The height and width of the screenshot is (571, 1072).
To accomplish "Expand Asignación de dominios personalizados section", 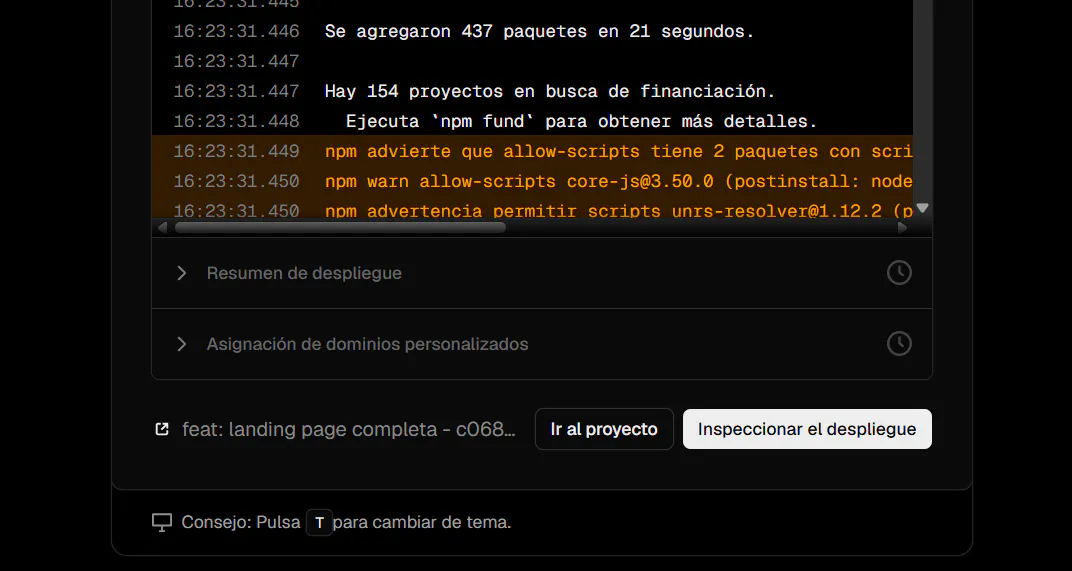I will point(541,343).
